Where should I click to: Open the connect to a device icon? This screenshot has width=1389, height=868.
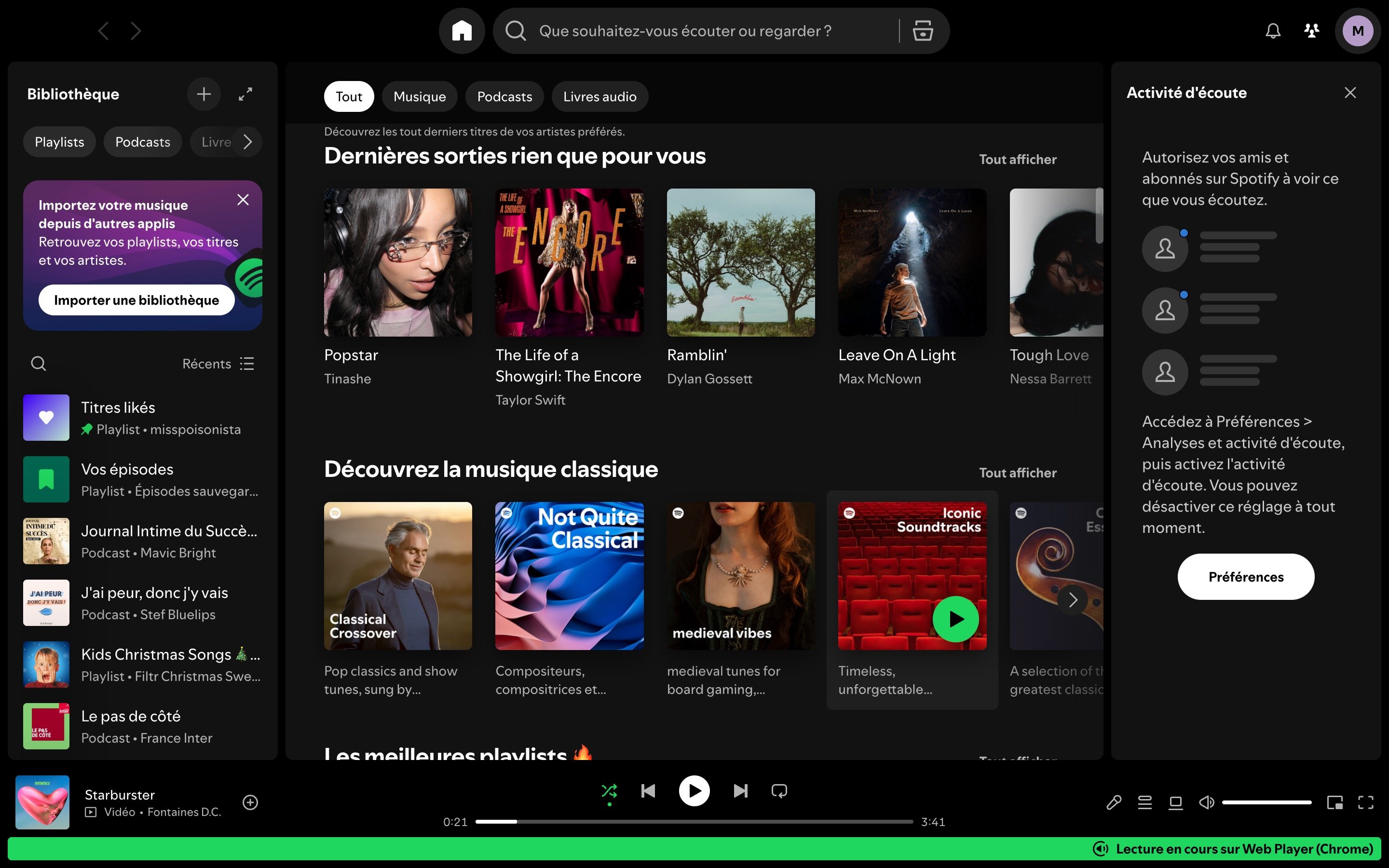(x=1175, y=802)
